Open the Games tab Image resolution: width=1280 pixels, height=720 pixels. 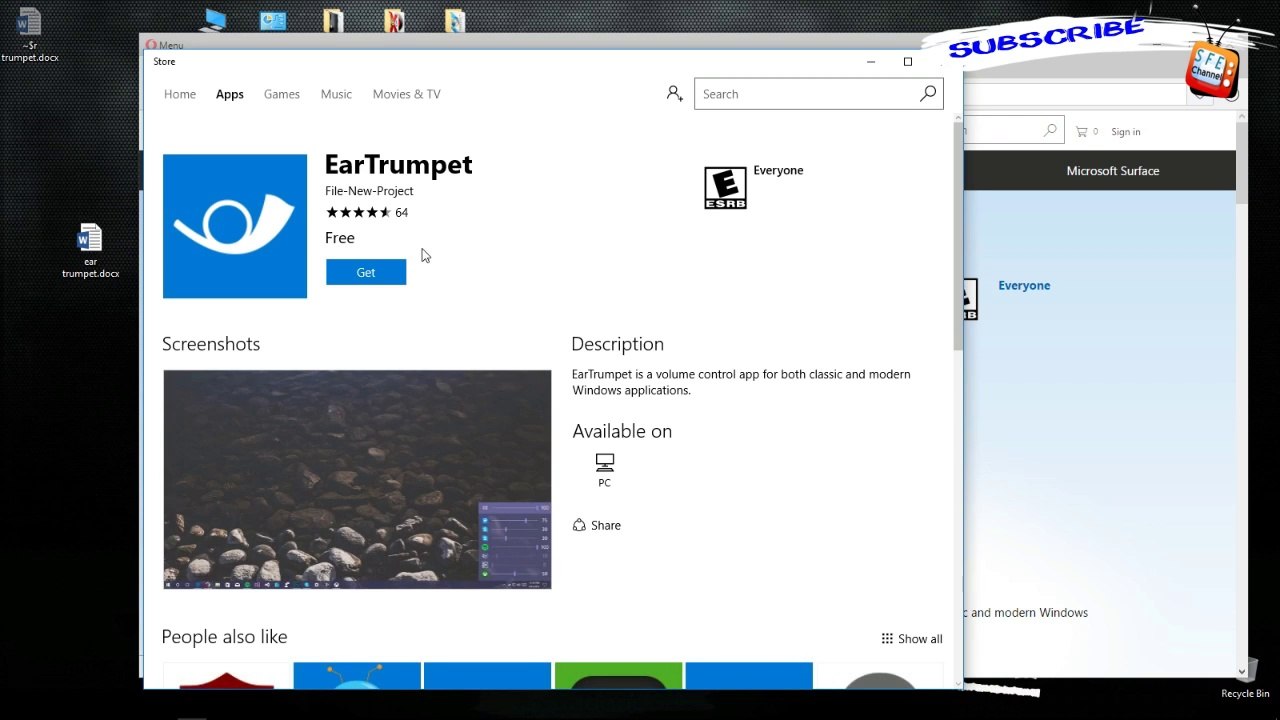click(282, 94)
